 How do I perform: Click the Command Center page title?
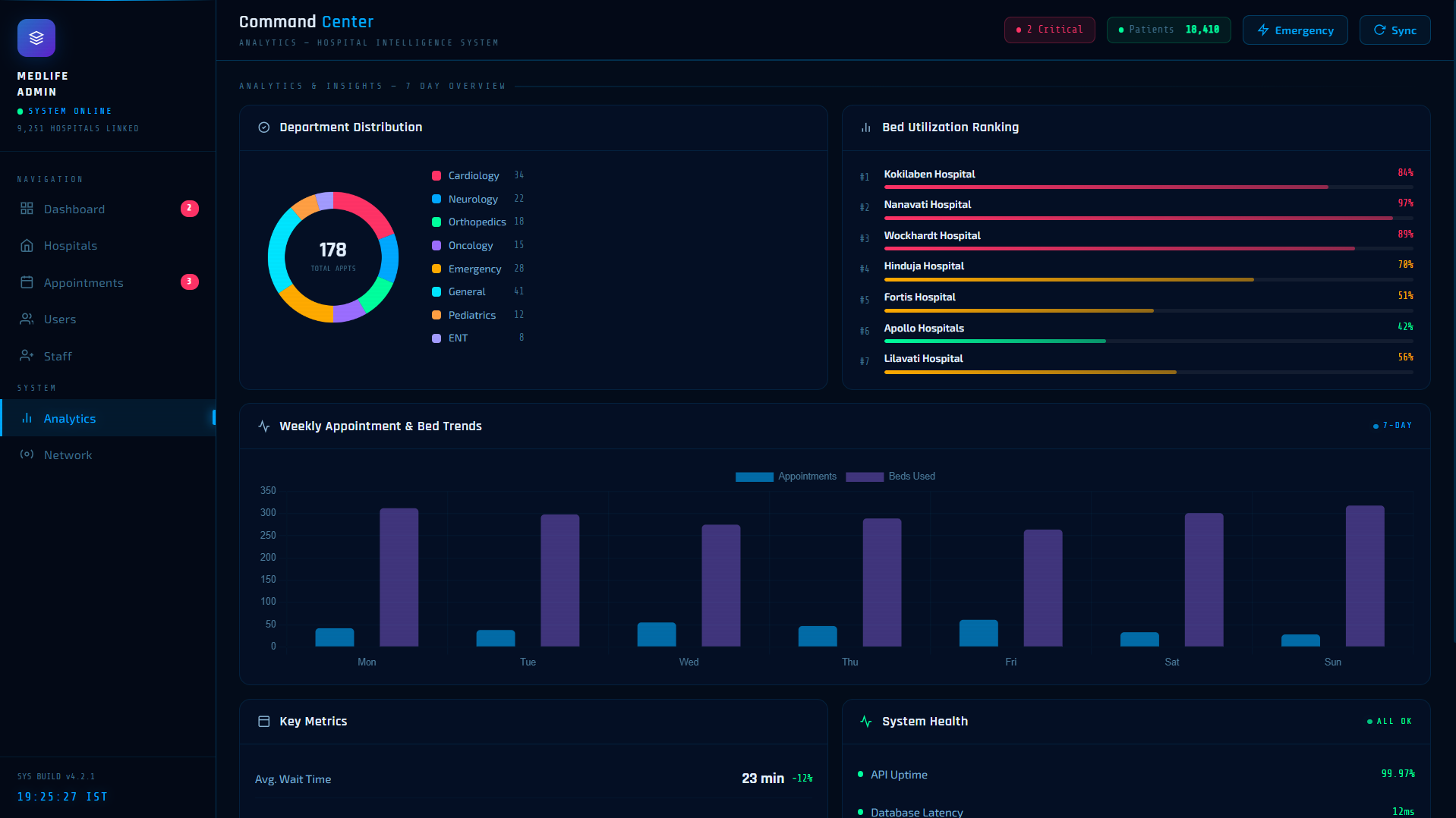[307, 22]
